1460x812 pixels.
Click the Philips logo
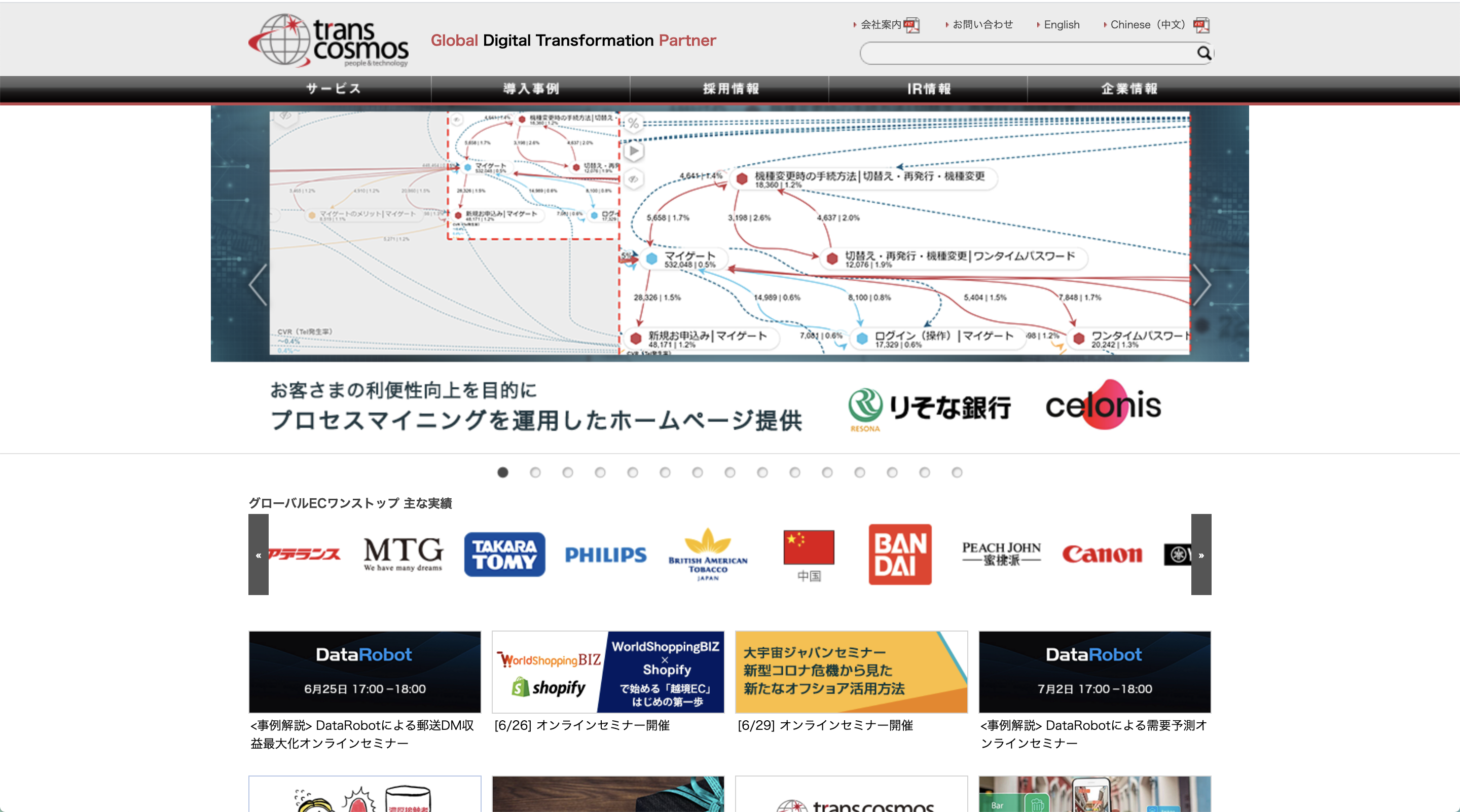[x=605, y=555]
